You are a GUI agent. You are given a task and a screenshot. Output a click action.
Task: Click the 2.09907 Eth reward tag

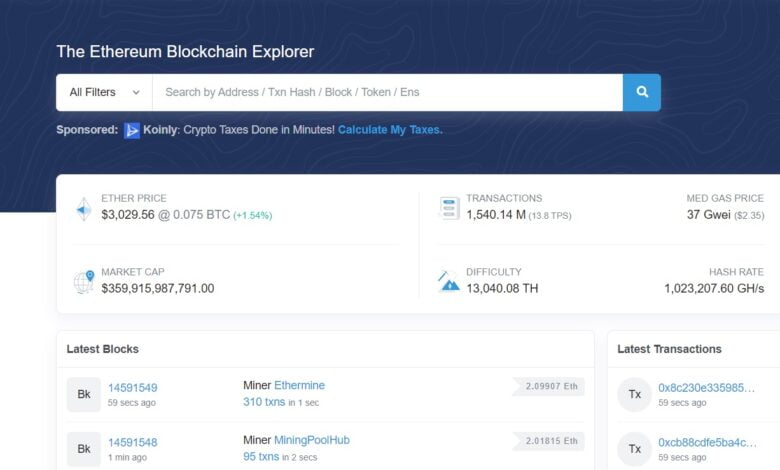pyautogui.click(x=549, y=386)
